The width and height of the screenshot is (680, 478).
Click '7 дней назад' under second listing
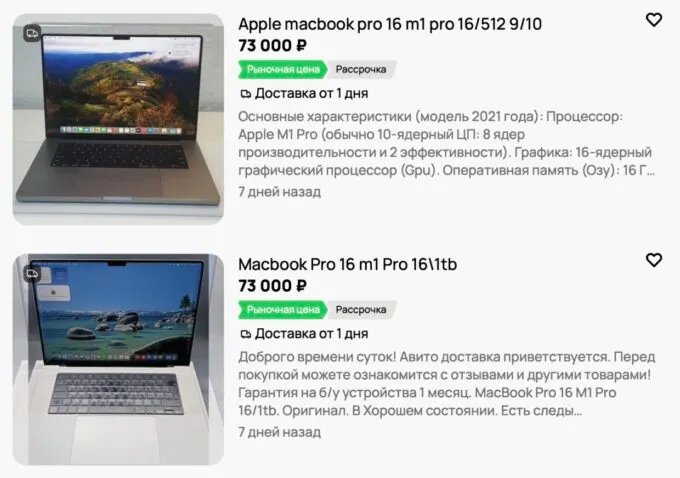coord(280,432)
